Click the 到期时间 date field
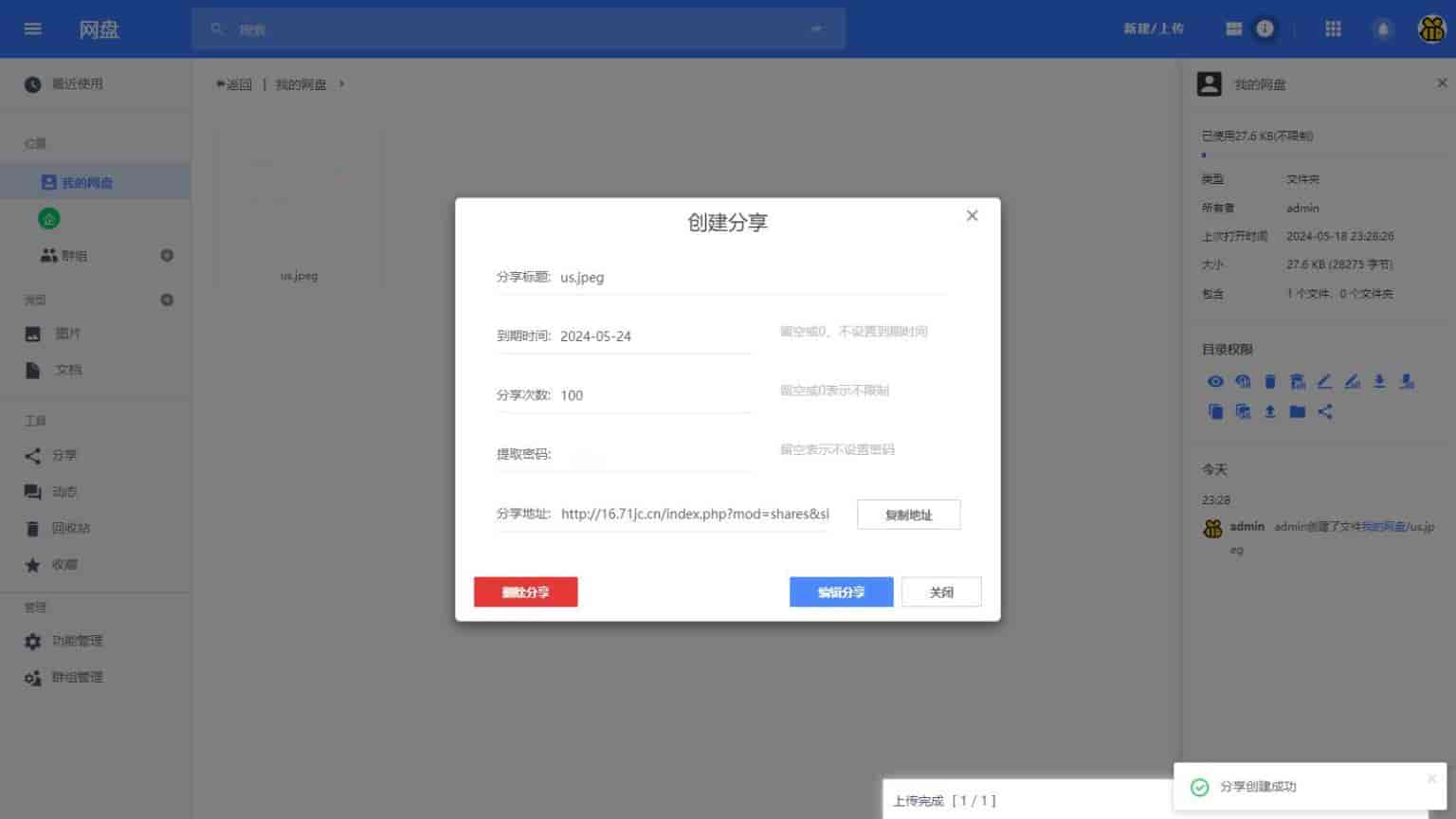The height and width of the screenshot is (819, 1456). point(654,337)
